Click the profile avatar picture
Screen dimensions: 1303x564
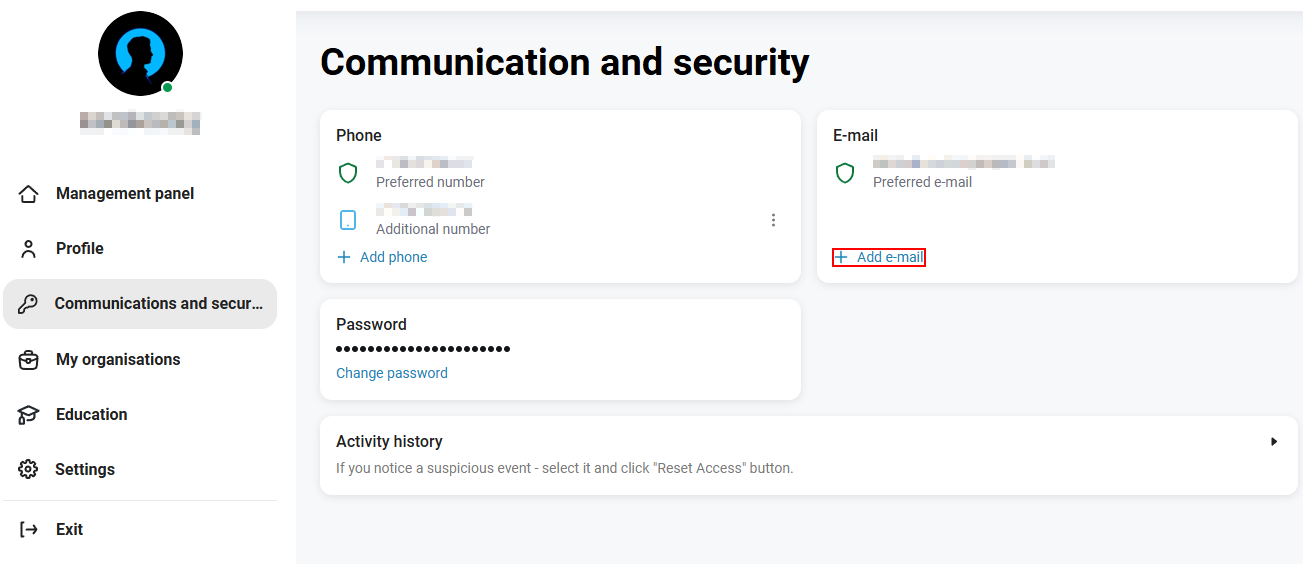(x=140, y=54)
